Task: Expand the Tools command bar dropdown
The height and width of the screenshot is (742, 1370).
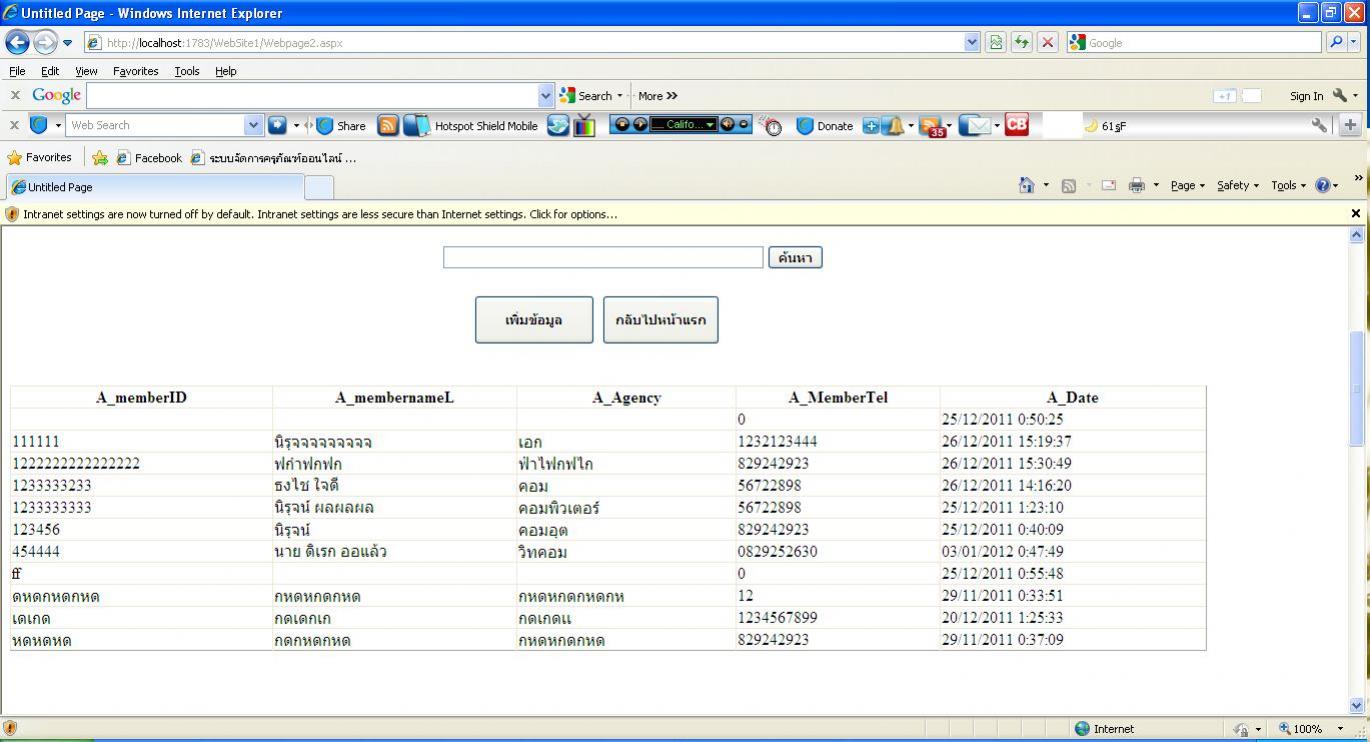Action: tap(1288, 185)
